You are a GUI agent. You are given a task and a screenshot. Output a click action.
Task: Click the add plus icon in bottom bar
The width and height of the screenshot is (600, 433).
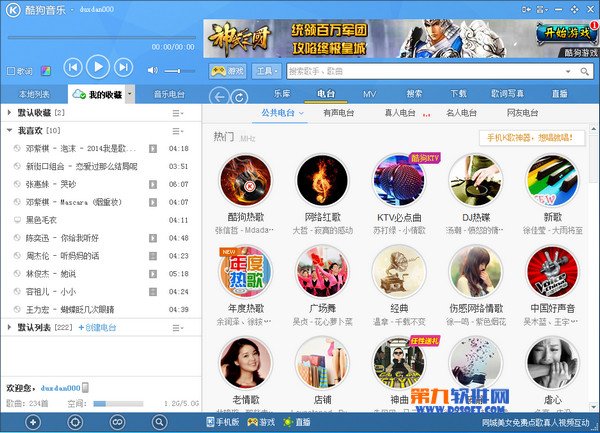pyautogui.click(x=33, y=422)
